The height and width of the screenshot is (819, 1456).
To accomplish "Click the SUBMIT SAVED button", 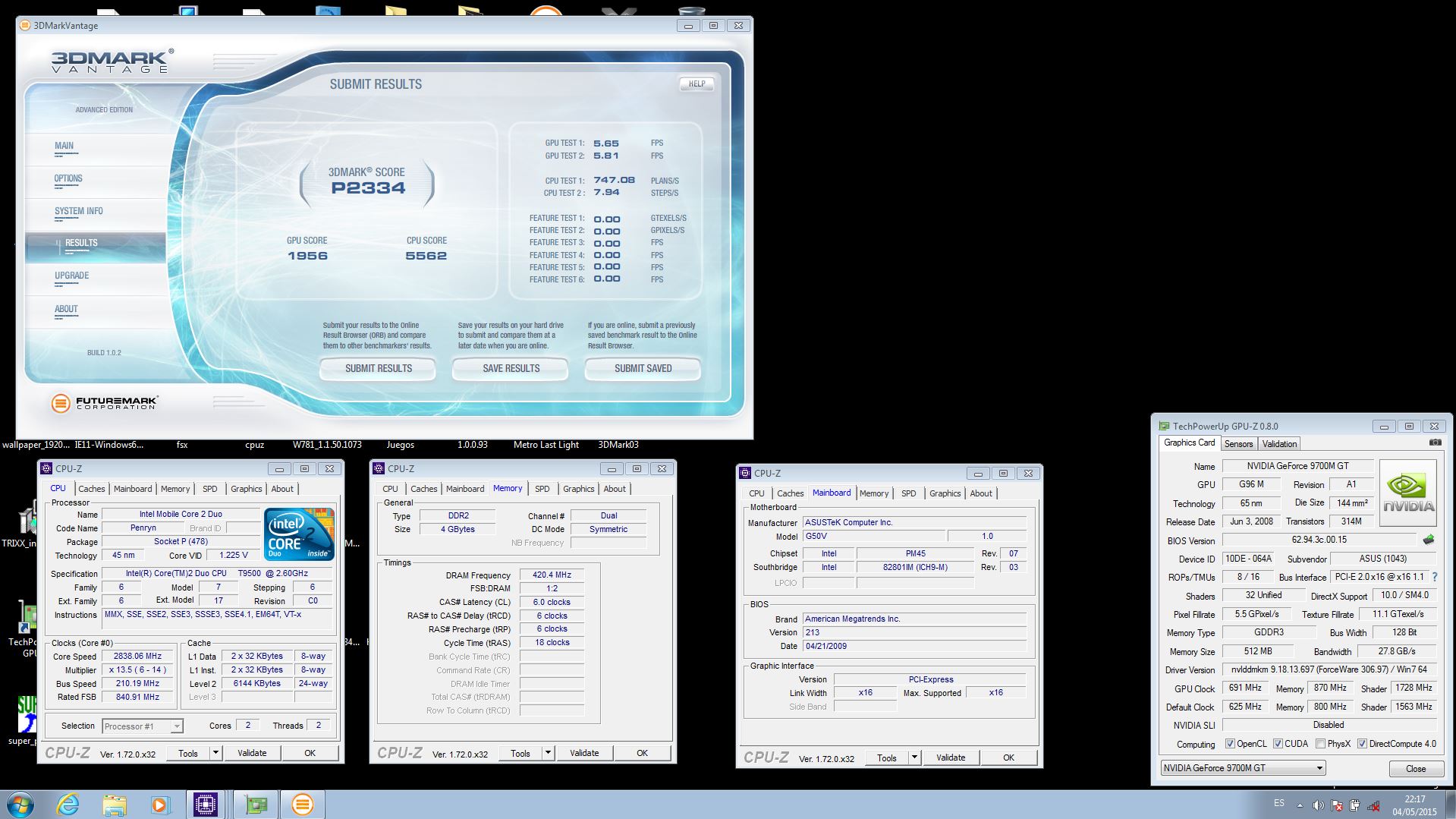I will 643,369.
